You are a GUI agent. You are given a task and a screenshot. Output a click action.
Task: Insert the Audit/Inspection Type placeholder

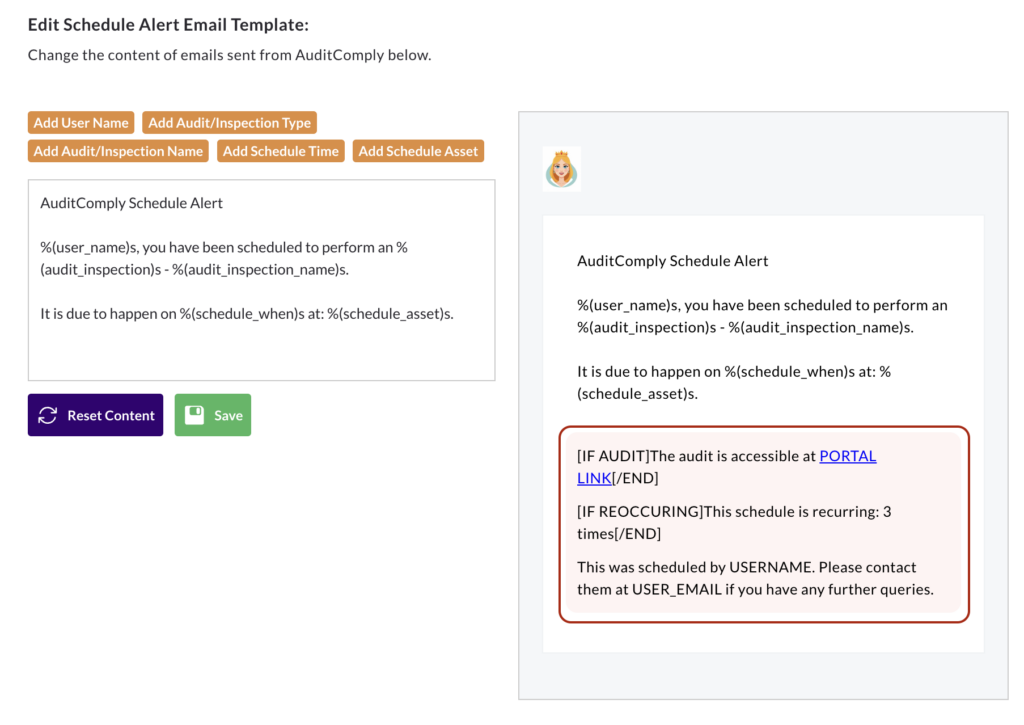pyautogui.click(x=229, y=123)
